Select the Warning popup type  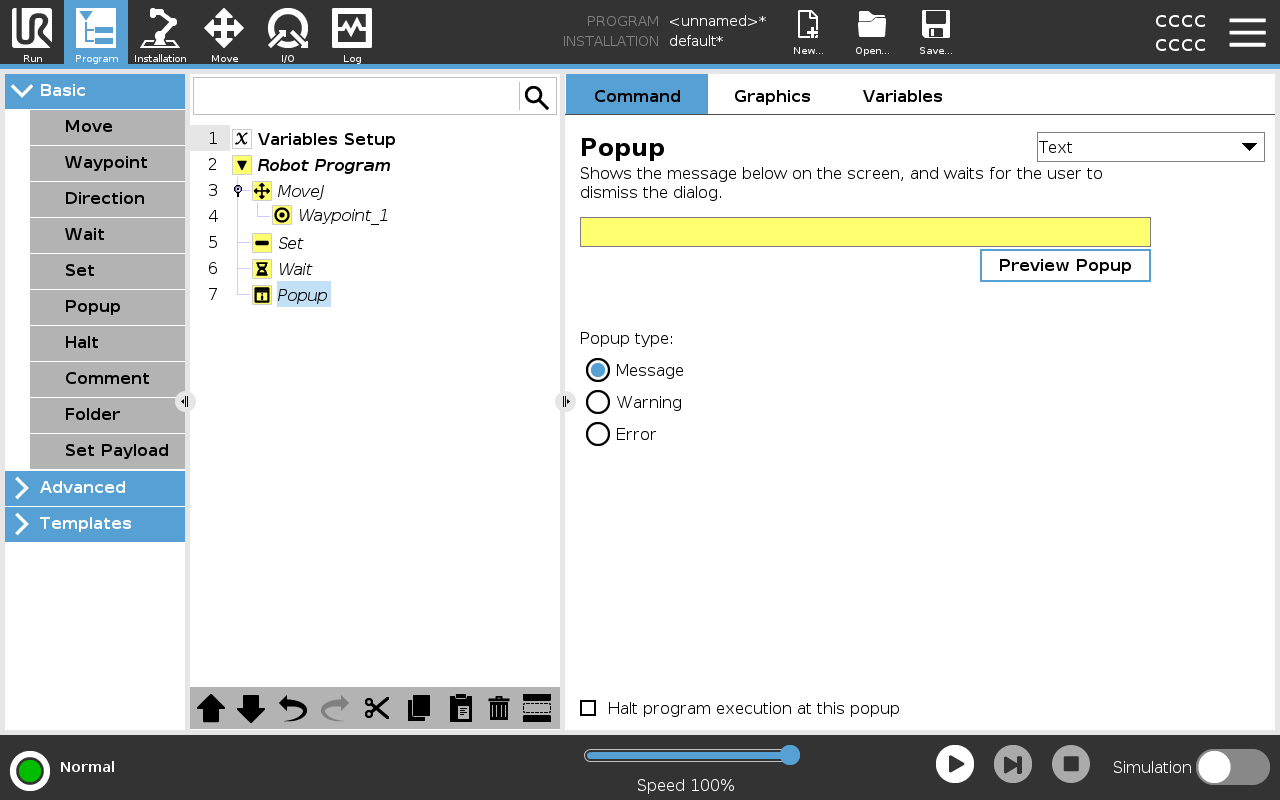click(x=598, y=402)
